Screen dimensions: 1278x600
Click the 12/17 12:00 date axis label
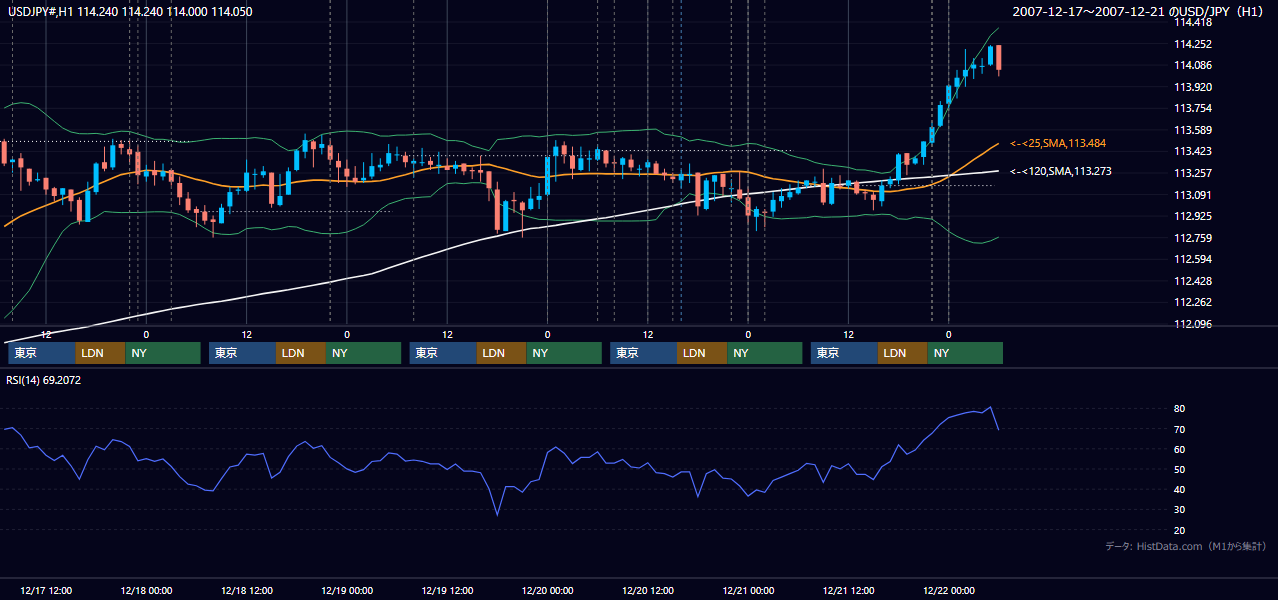click(46, 591)
